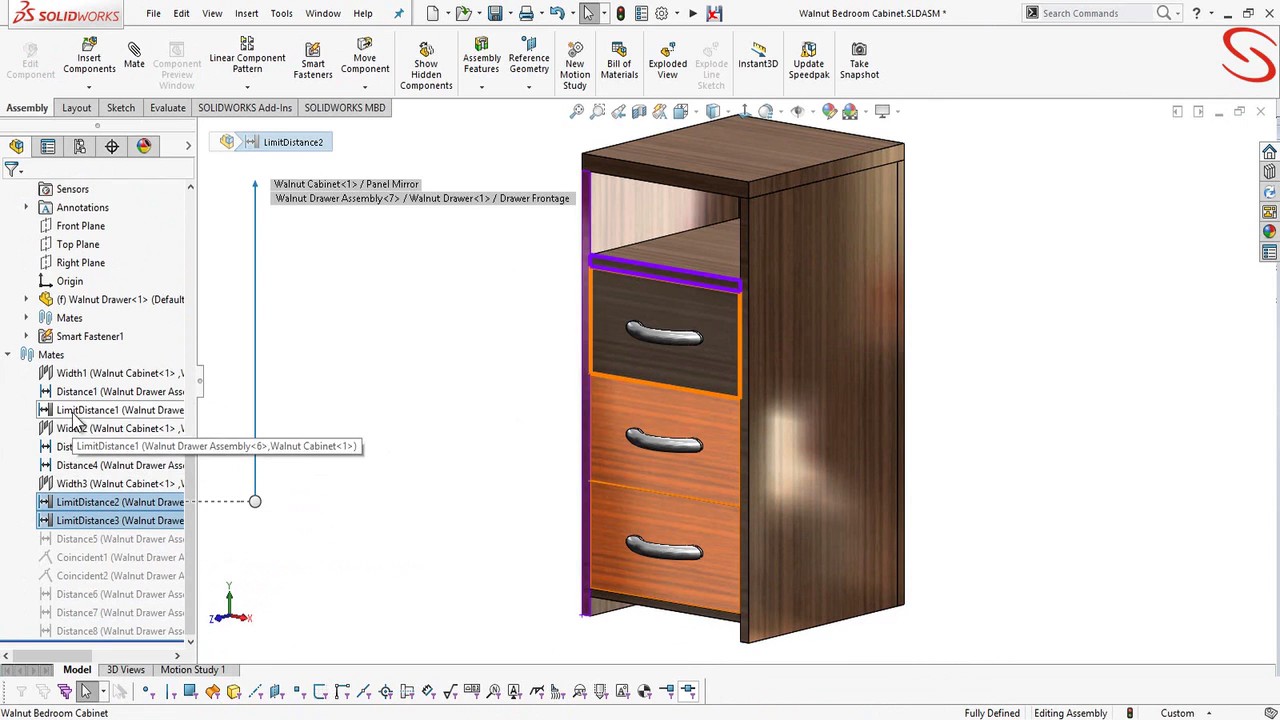Open the SOLIDWORKS Add-Ins tab
Viewport: 1280px width, 720px height.
click(x=245, y=108)
